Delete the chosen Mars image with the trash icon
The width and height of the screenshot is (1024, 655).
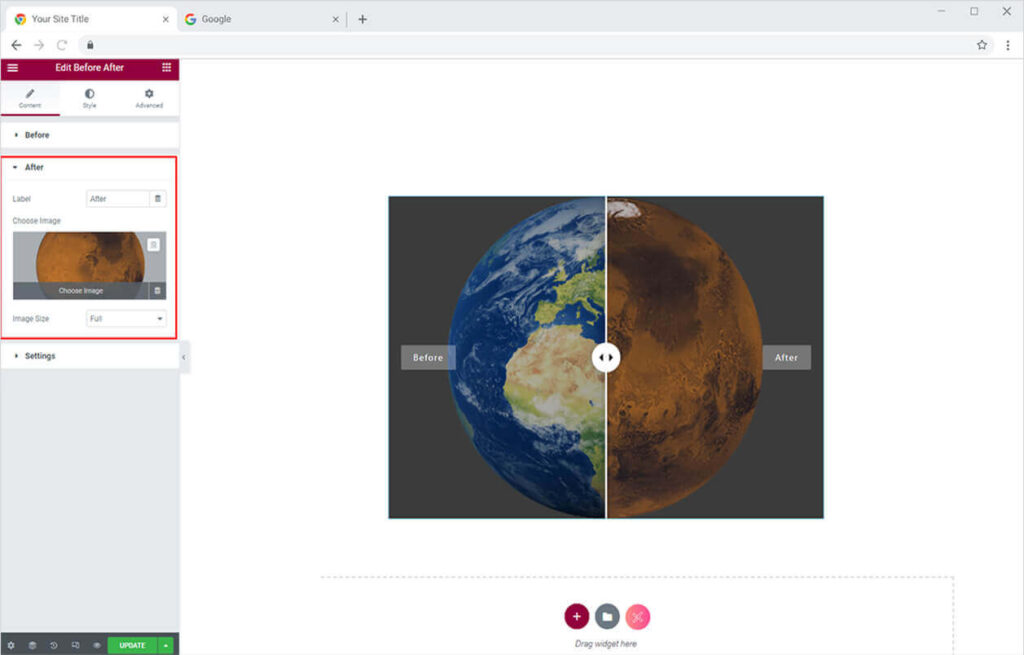pyautogui.click(x=156, y=291)
